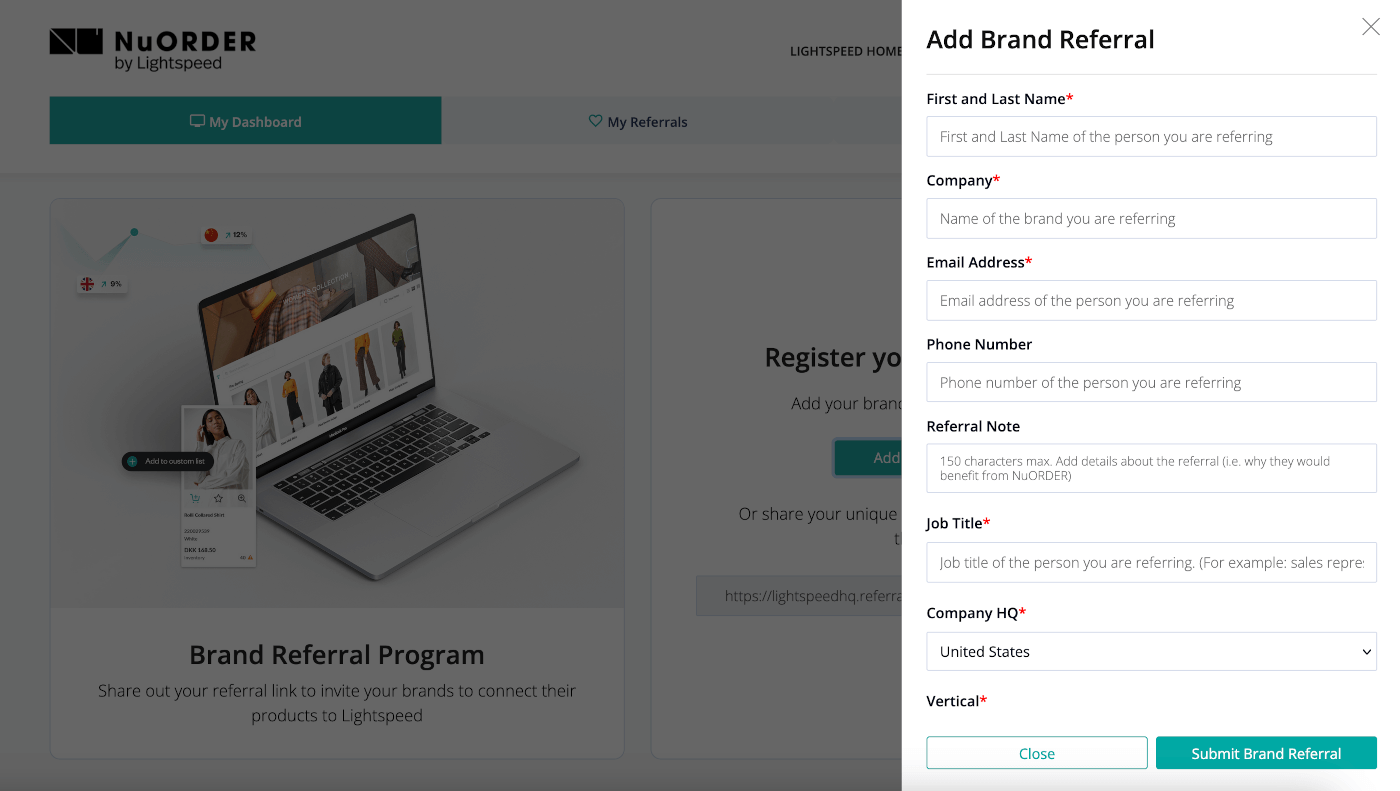Focus the Referral Note text area
Viewport: 1400px width, 791px height.
(1151, 468)
